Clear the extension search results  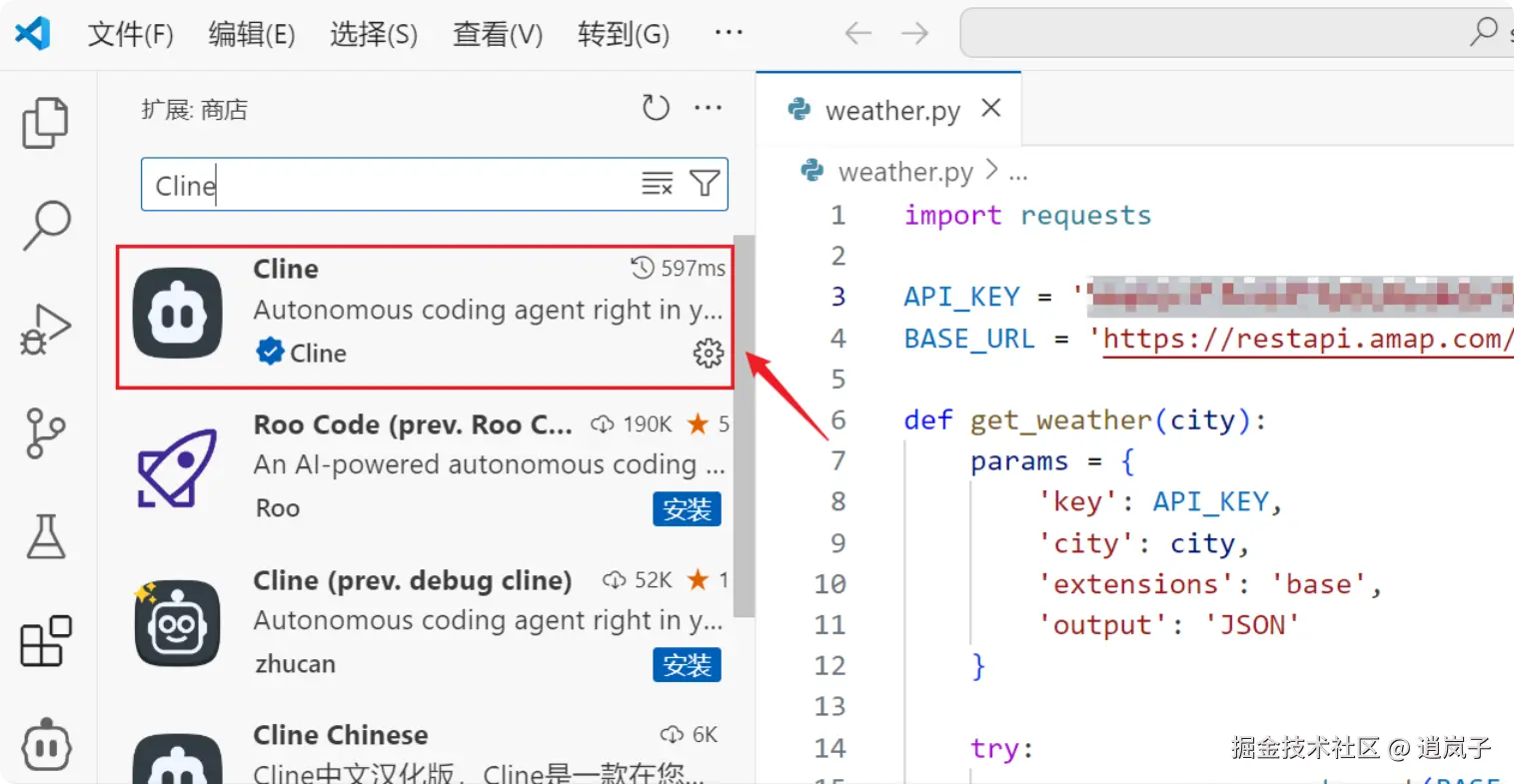(657, 184)
